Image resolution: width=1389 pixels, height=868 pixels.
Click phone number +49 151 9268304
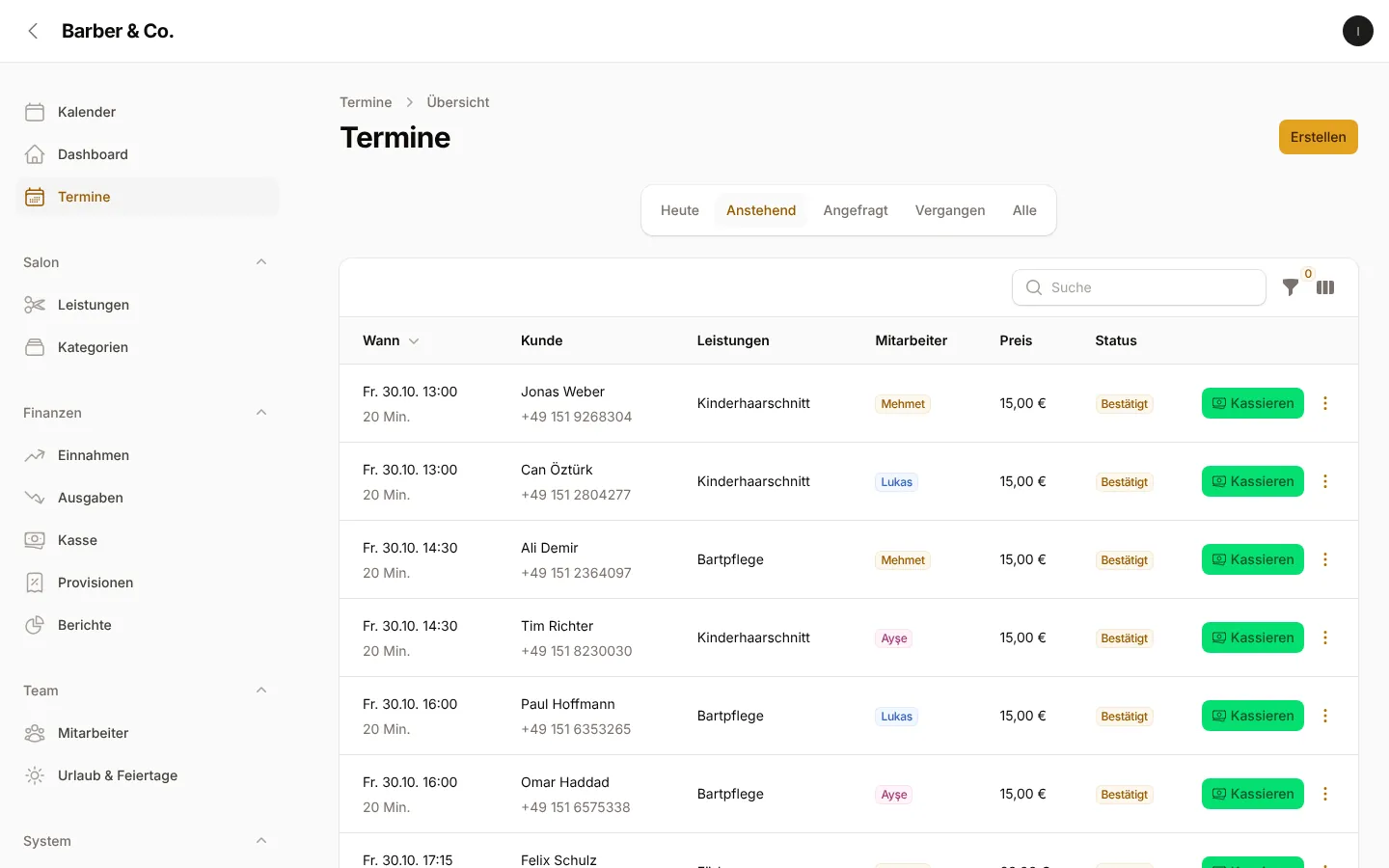coord(577,417)
